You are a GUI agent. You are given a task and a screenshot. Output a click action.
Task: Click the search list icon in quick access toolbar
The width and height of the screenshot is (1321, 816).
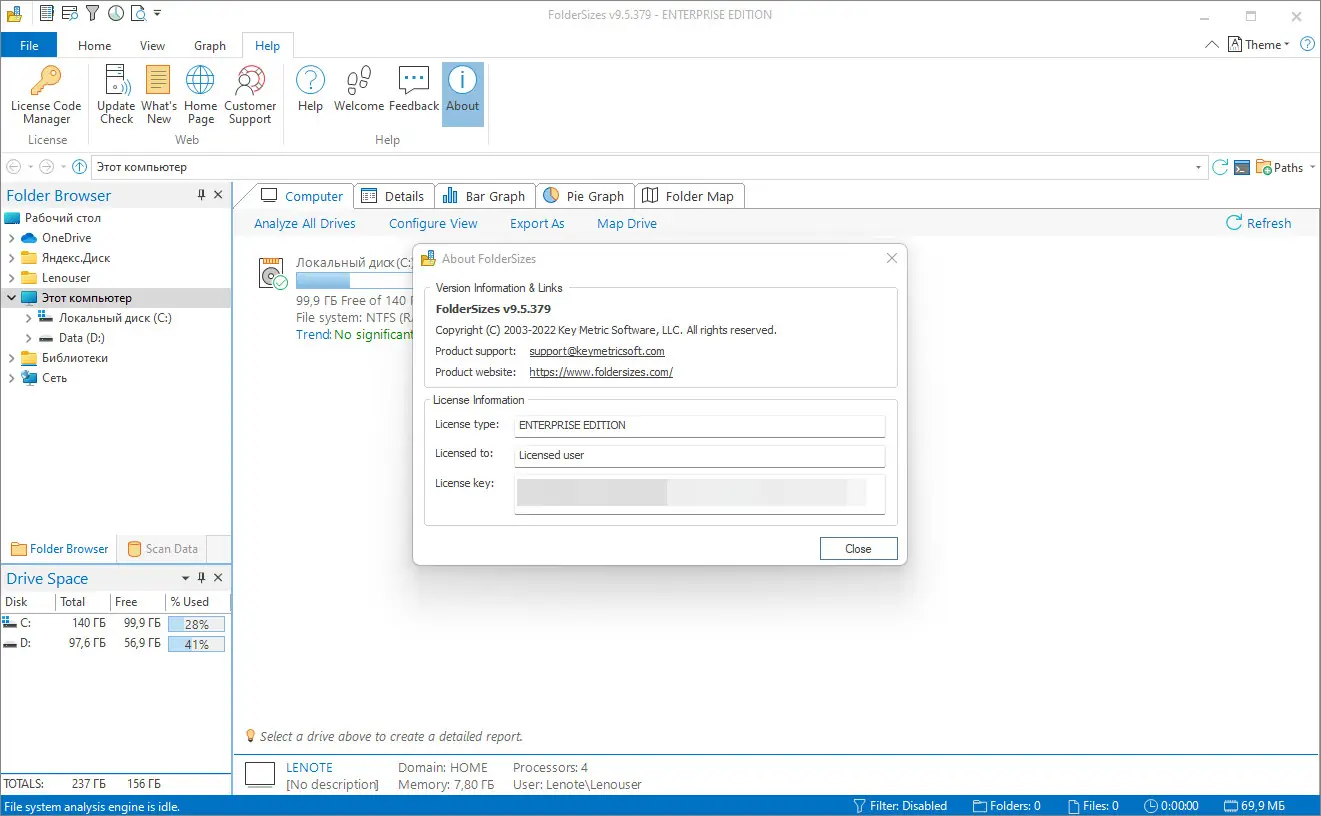click(69, 14)
